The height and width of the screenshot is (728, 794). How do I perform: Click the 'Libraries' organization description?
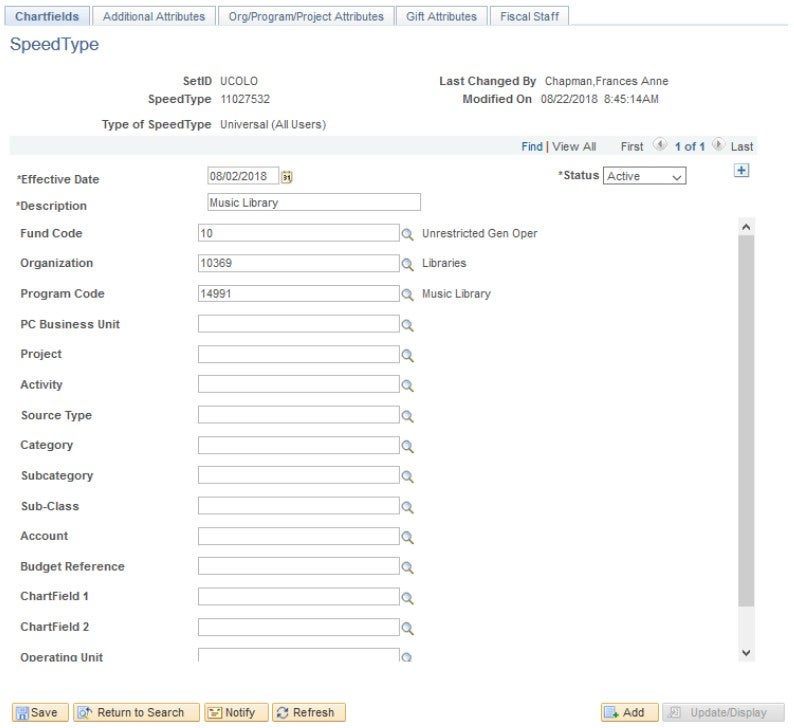coord(444,263)
